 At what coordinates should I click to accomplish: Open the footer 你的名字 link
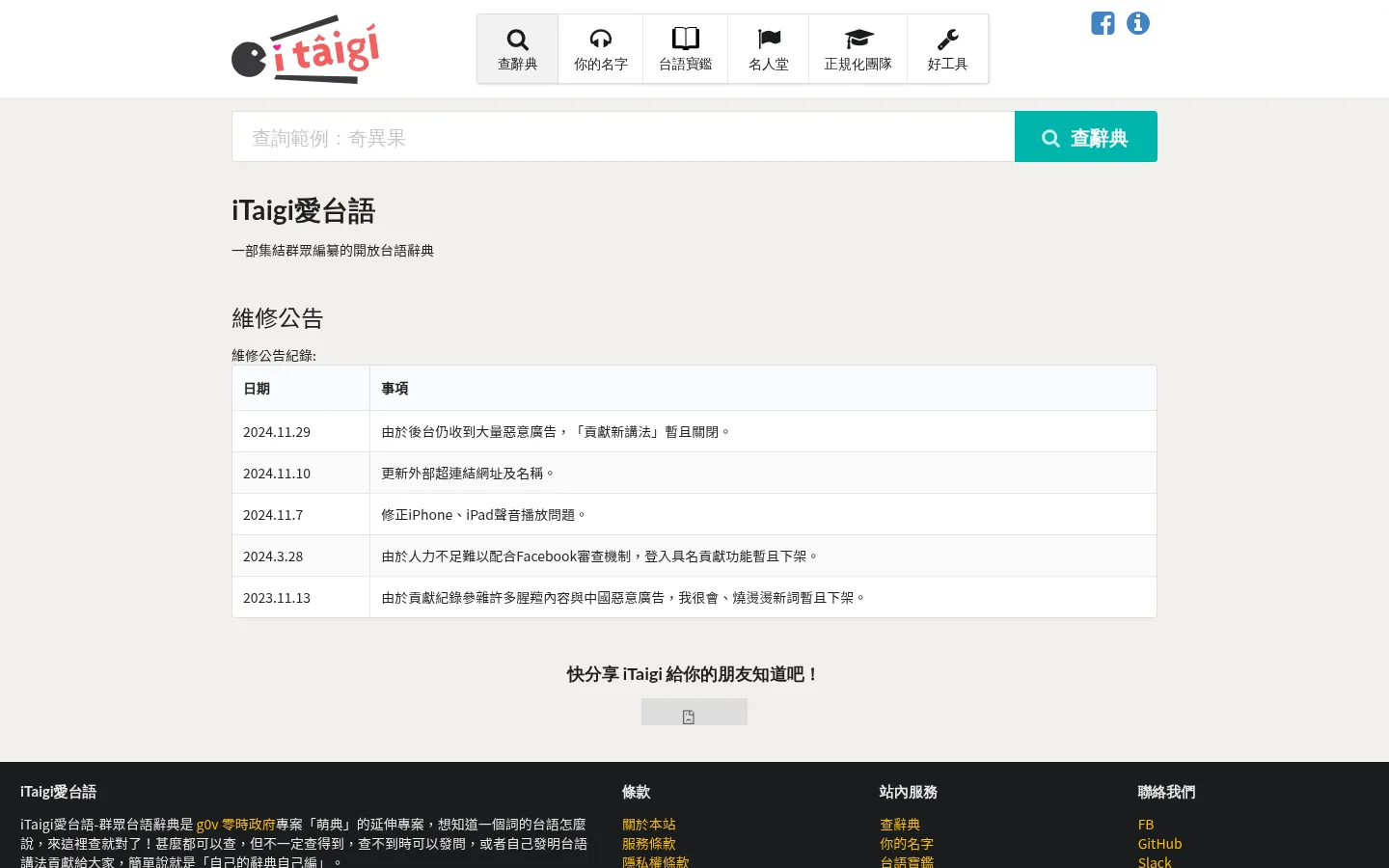(907, 844)
